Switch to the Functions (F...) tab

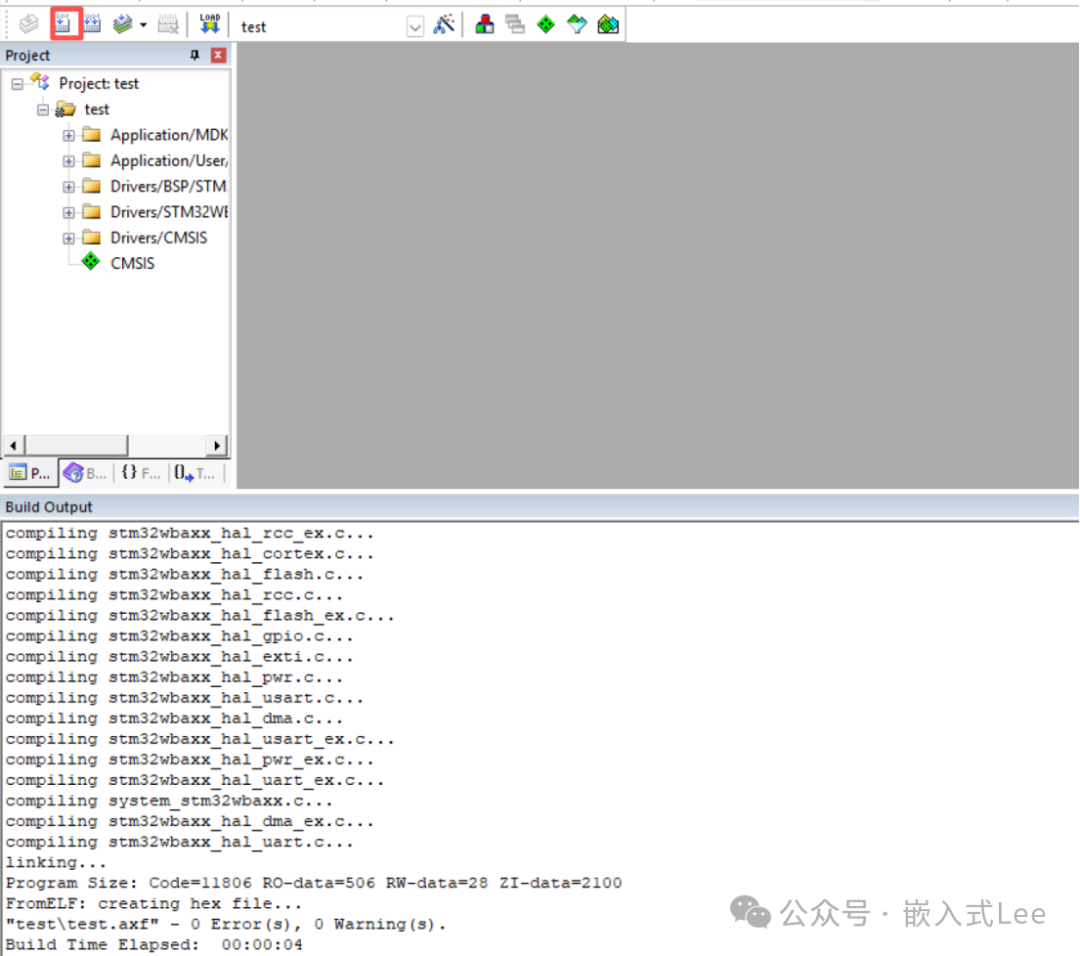[x=140, y=473]
